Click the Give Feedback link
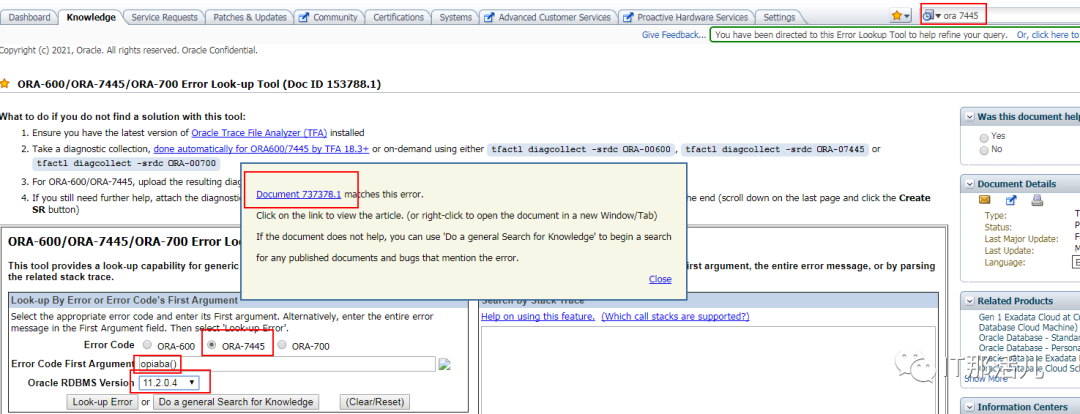 tap(674, 34)
